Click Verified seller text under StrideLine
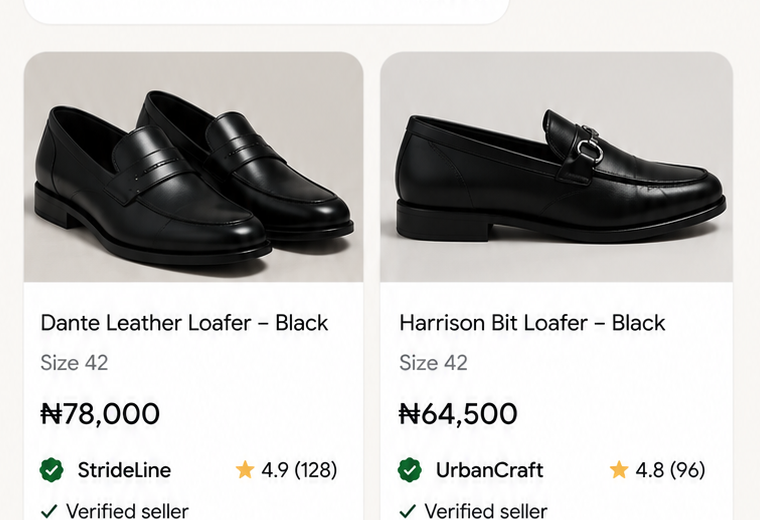760x520 pixels. (127, 511)
